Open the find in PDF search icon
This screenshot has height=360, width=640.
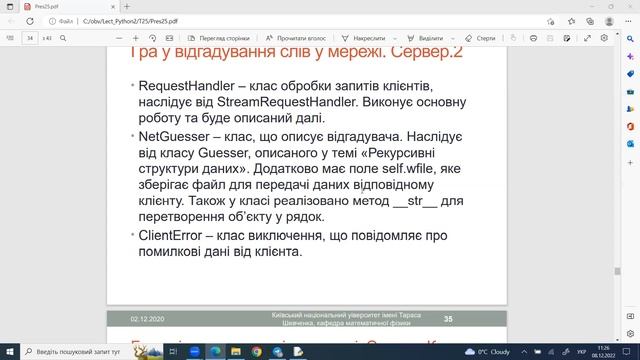coord(63,38)
